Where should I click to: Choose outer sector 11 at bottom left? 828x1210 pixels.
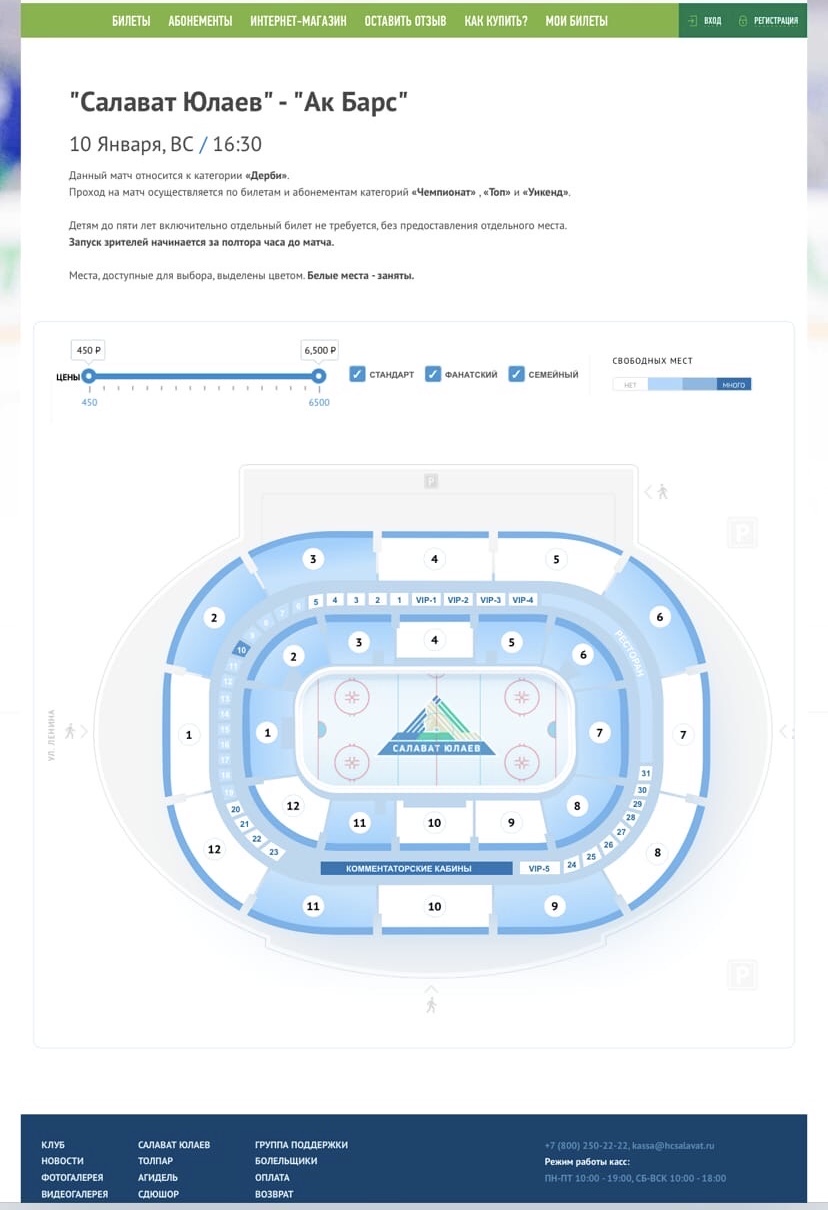[x=313, y=906]
